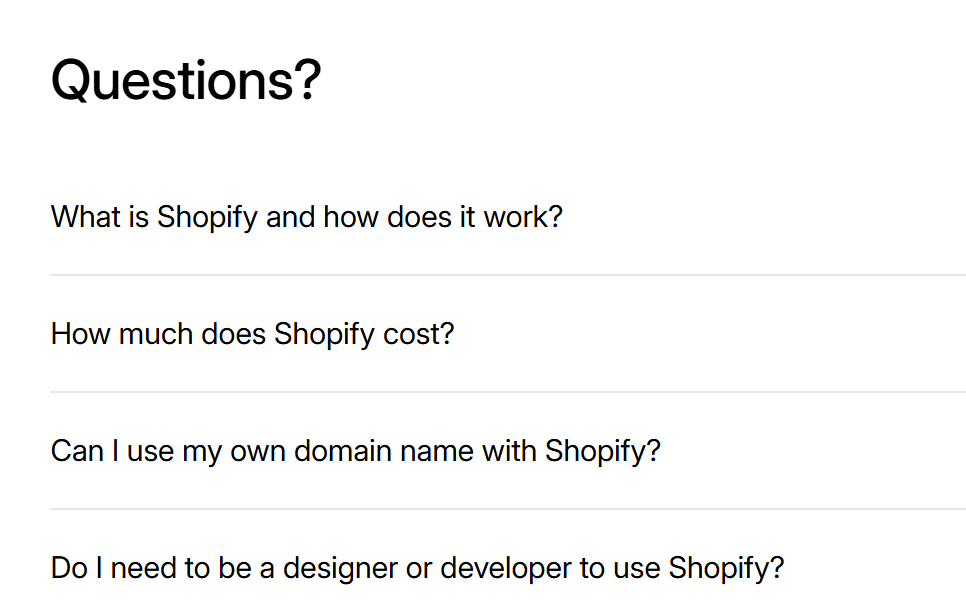The height and width of the screenshot is (615, 966).
Task: Show the answer about Shopify pricing
Action: coord(252,333)
